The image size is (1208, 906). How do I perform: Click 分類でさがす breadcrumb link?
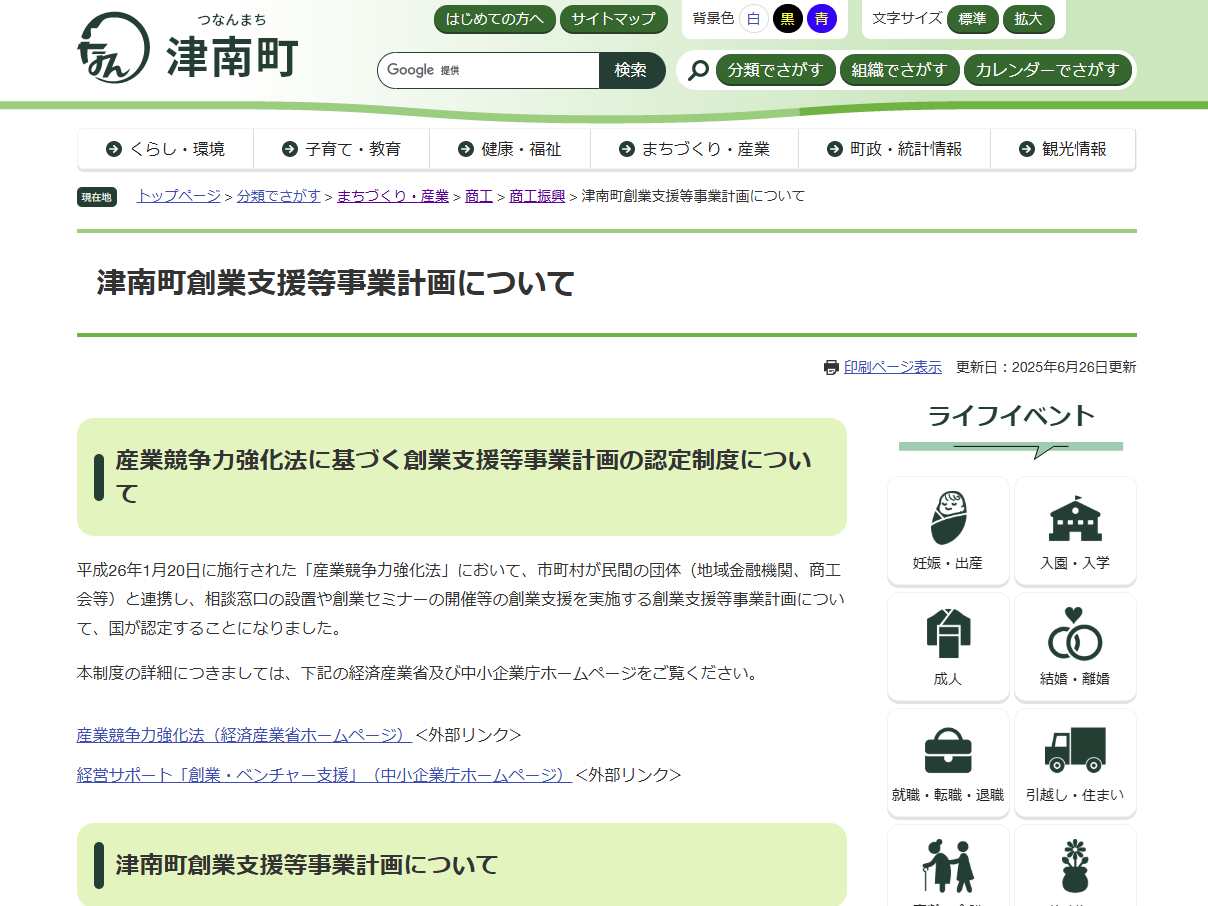pos(279,196)
